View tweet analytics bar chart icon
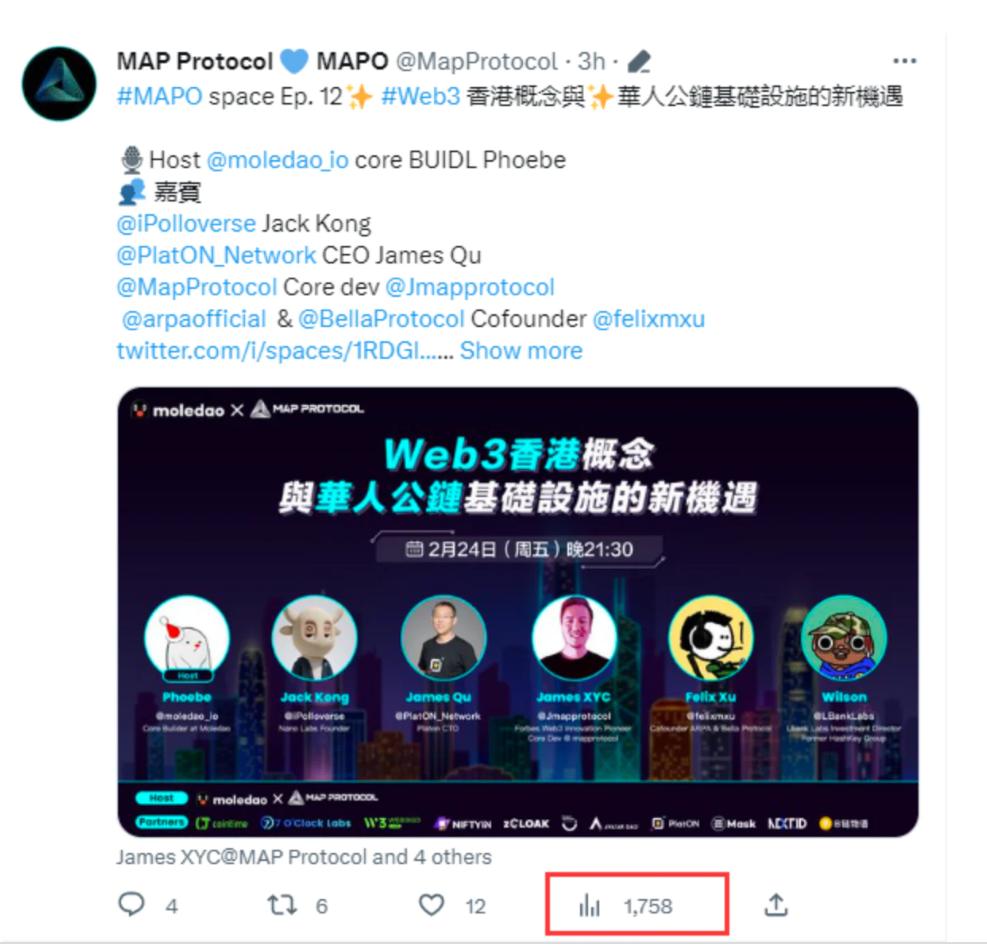The width and height of the screenshot is (987, 945). click(x=589, y=905)
